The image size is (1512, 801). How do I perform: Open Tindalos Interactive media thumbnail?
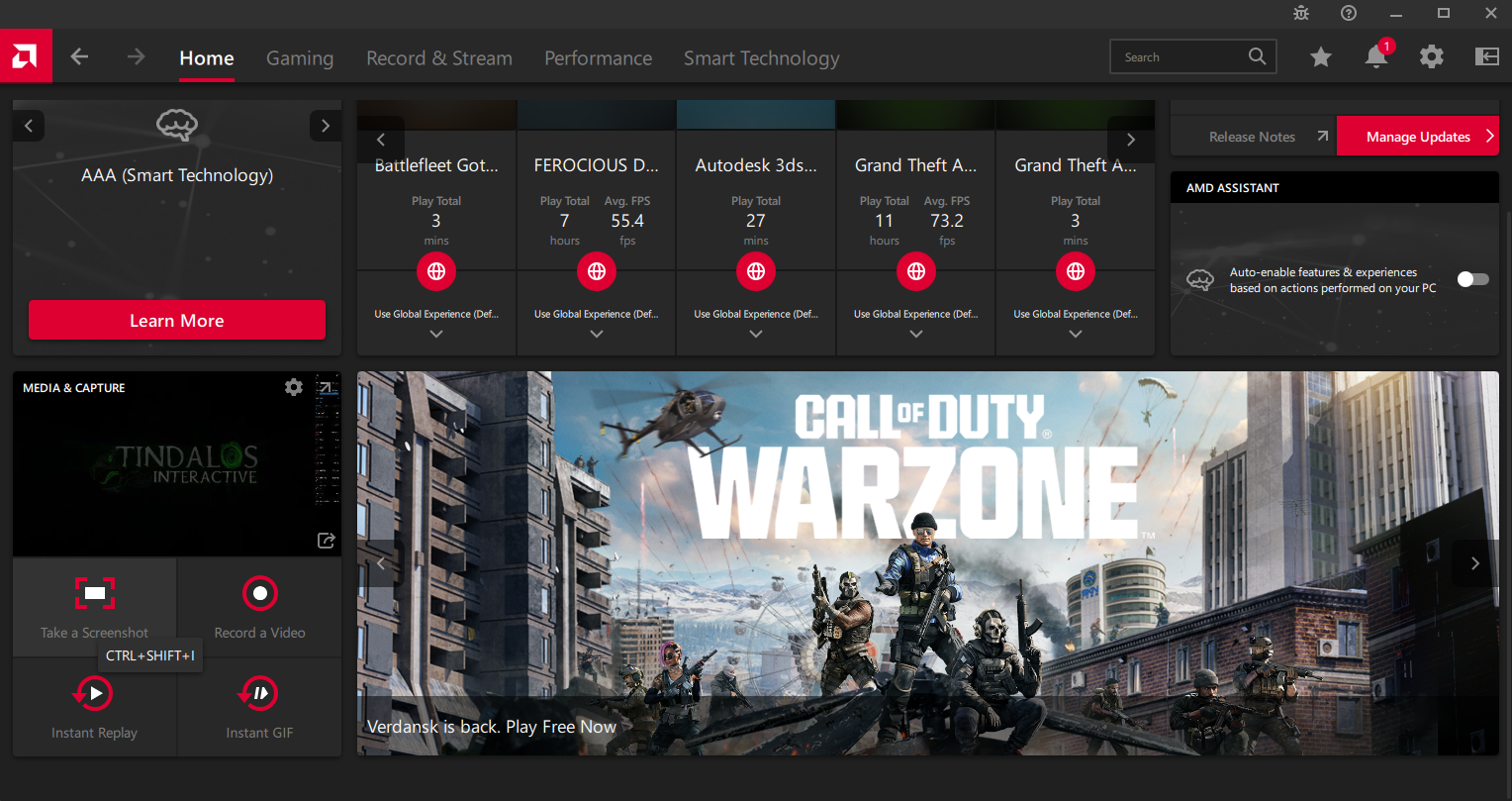(177, 464)
